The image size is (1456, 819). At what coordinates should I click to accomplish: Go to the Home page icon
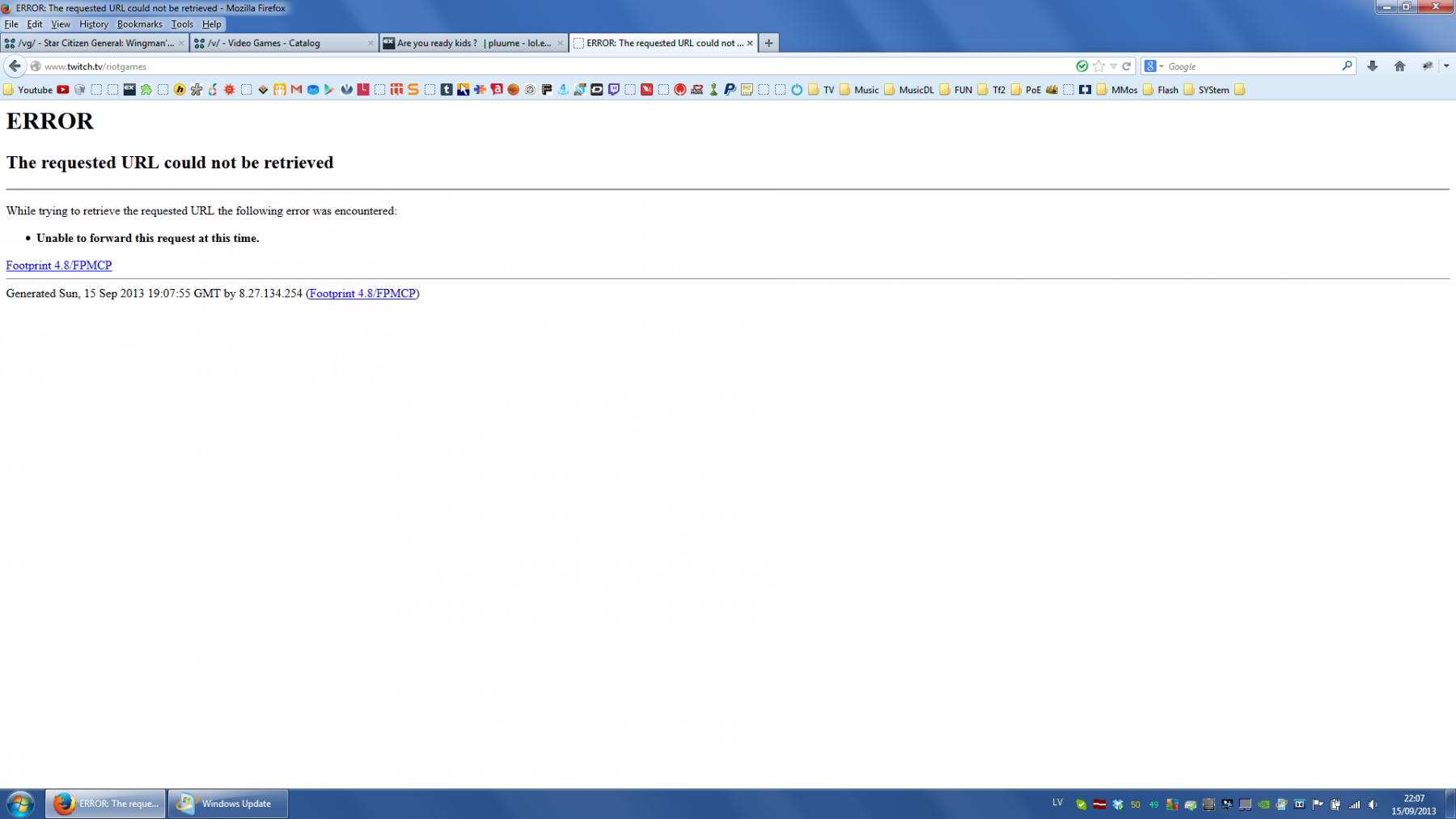pyautogui.click(x=1399, y=66)
